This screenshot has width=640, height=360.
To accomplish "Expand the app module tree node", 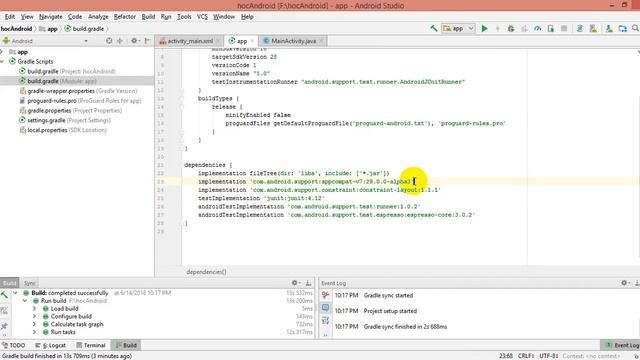I will click(2, 52).
